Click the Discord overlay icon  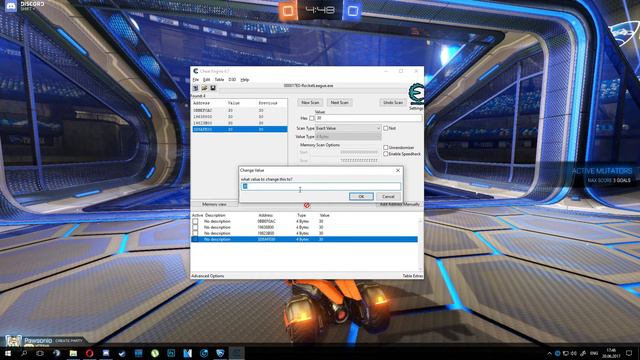(11, 6)
